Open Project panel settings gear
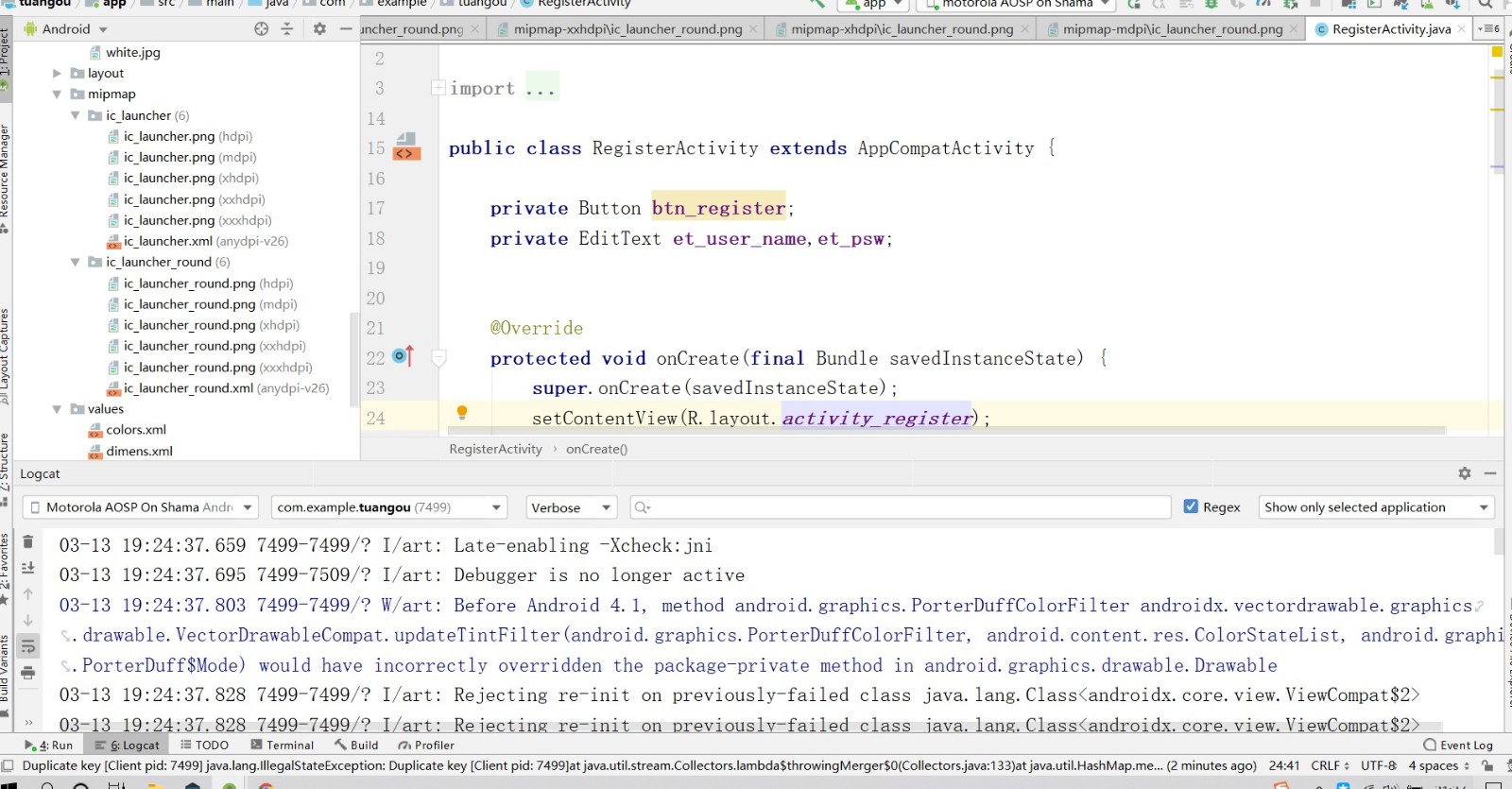Image resolution: width=1512 pixels, height=789 pixels. point(319,29)
